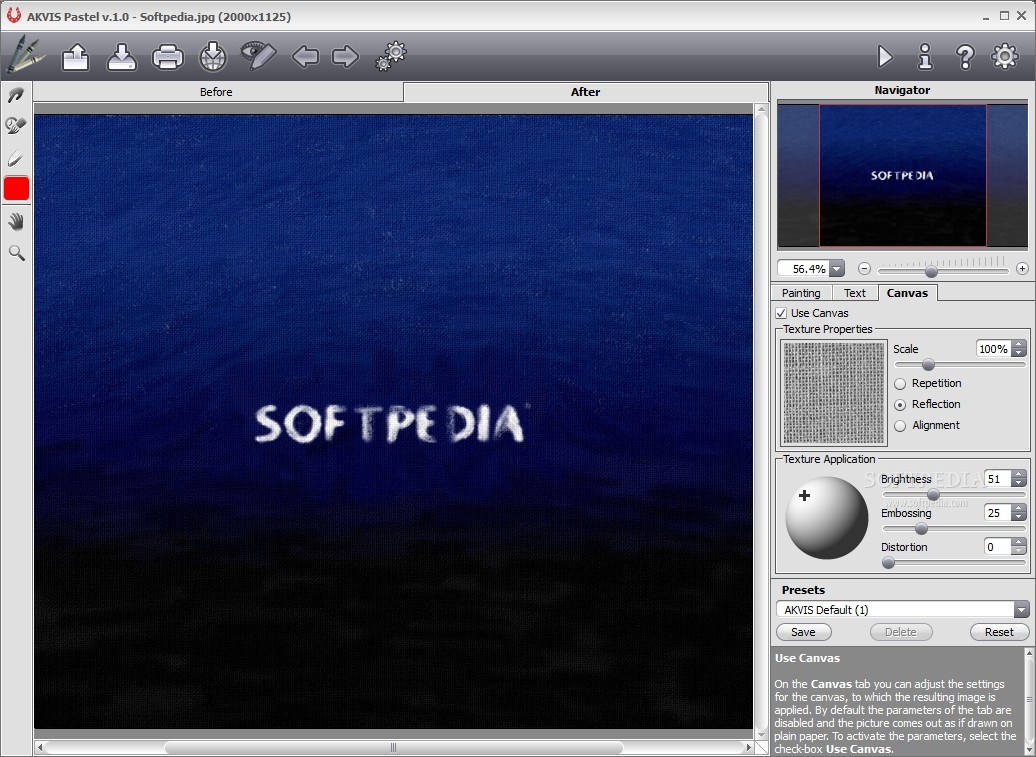
Task: Run processing with the play triangle button
Action: (x=885, y=56)
